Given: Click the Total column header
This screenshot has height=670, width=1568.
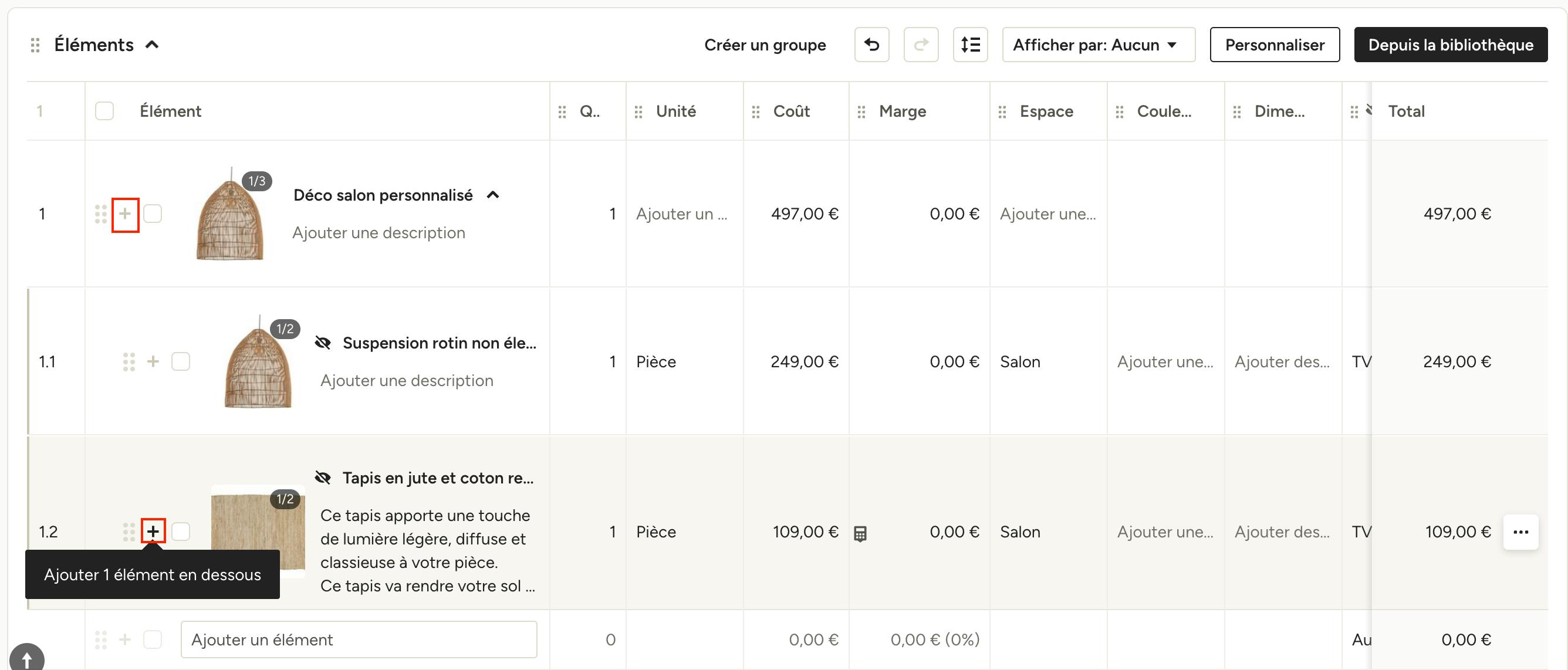Looking at the screenshot, I should point(1406,111).
